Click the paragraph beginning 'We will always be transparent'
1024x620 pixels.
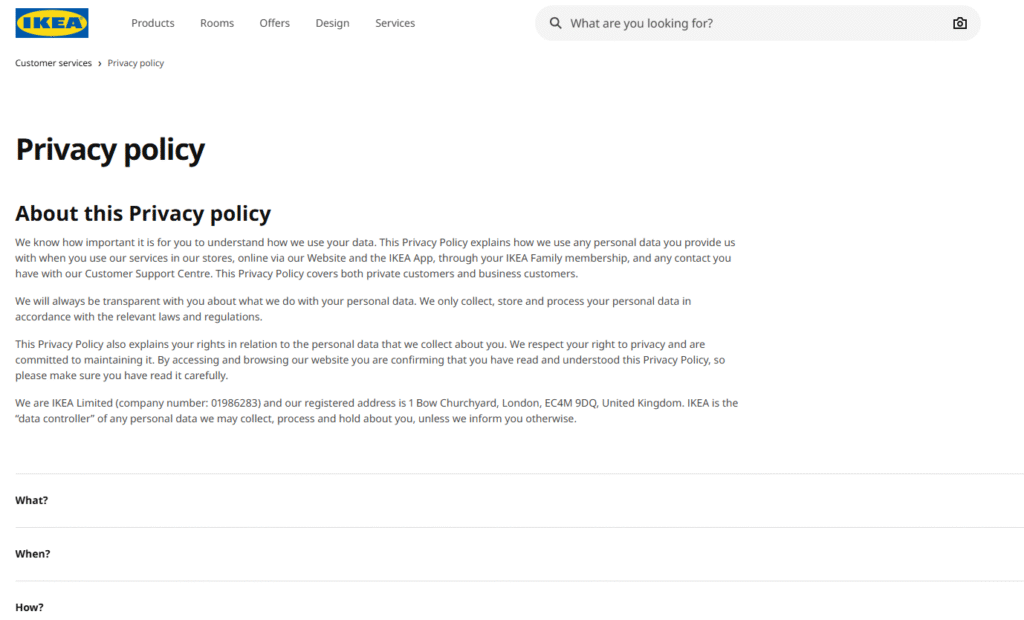pos(353,309)
